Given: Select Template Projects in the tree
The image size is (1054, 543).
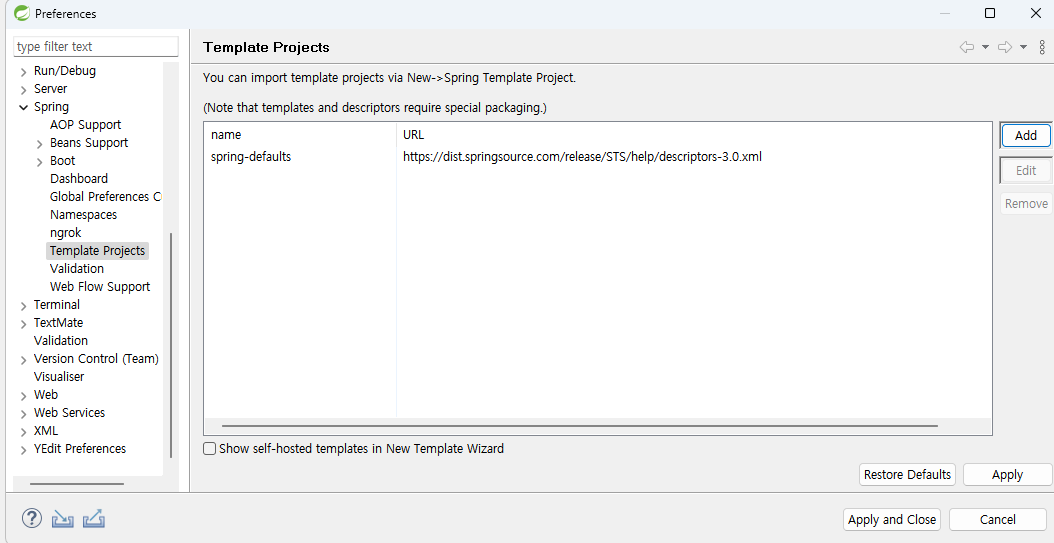Looking at the screenshot, I should (97, 251).
